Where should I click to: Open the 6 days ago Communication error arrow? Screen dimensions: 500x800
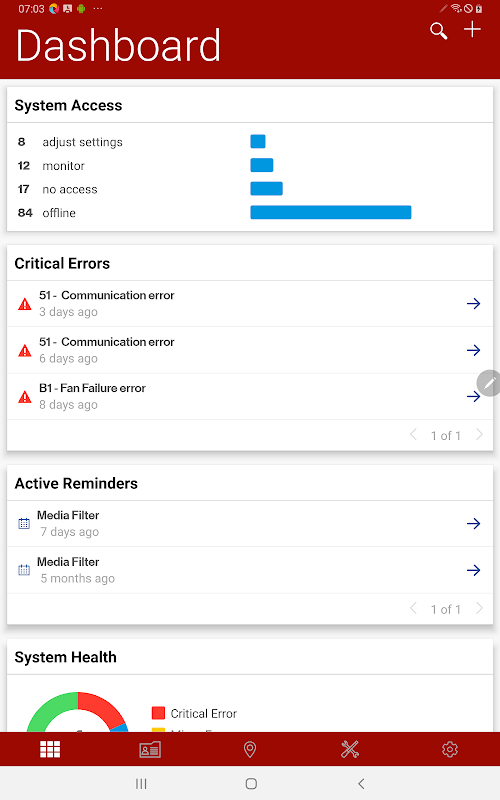click(x=473, y=350)
